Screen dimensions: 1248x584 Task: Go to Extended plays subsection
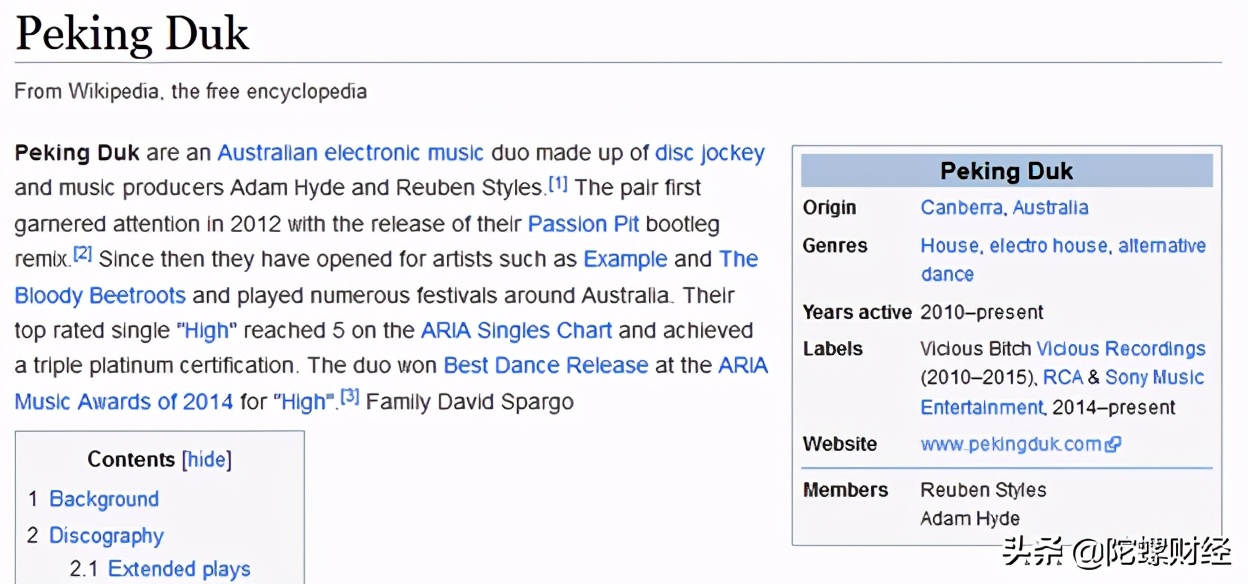click(x=179, y=569)
